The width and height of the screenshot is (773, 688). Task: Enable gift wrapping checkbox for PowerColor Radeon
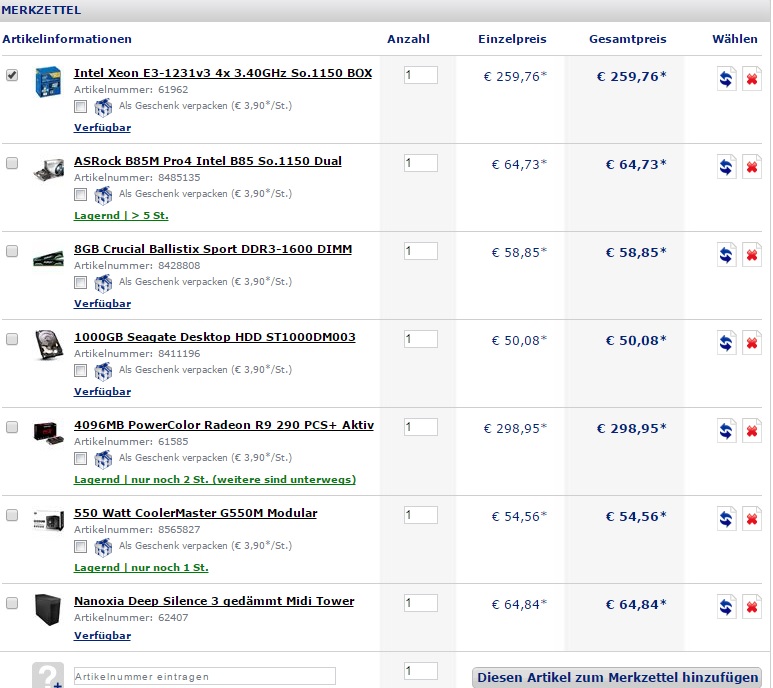(x=80, y=458)
